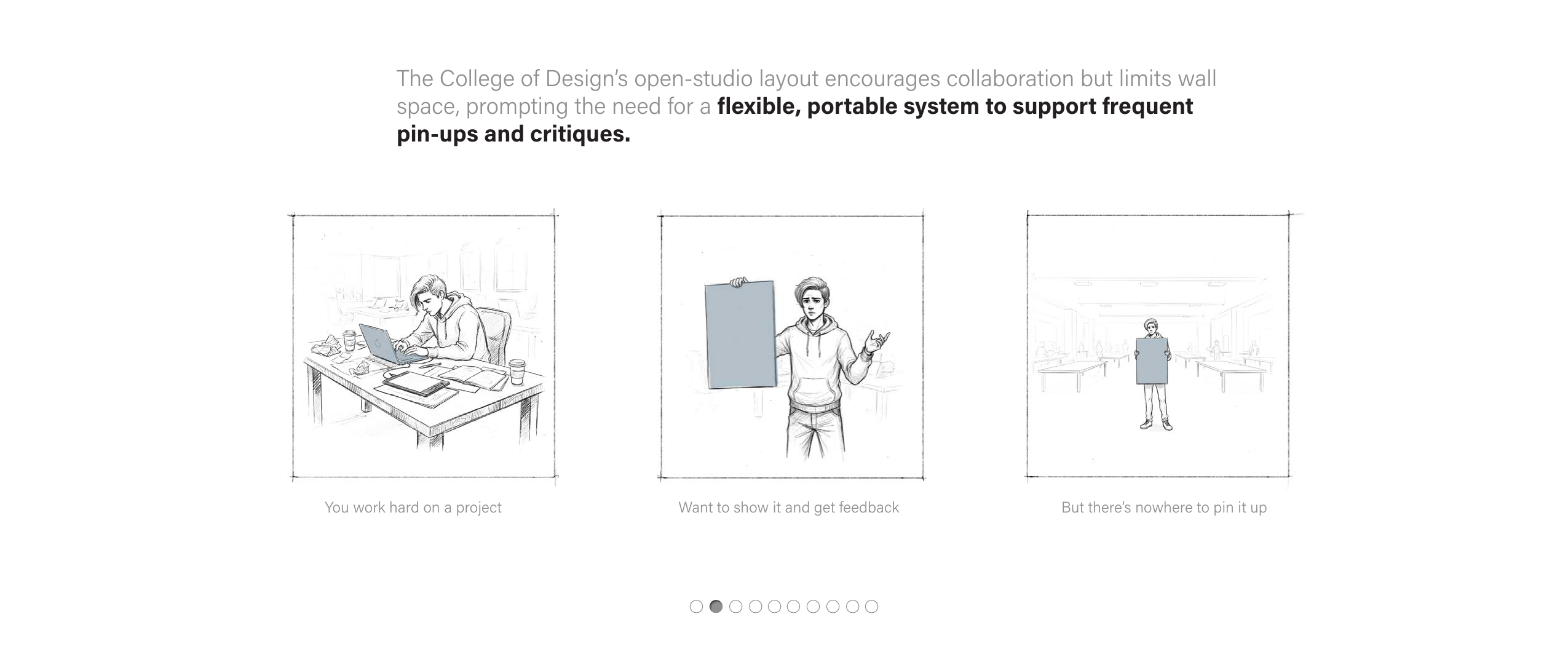This screenshot has width=1568, height=646.
Task: Click the active second pagination dot
Action: click(x=716, y=607)
